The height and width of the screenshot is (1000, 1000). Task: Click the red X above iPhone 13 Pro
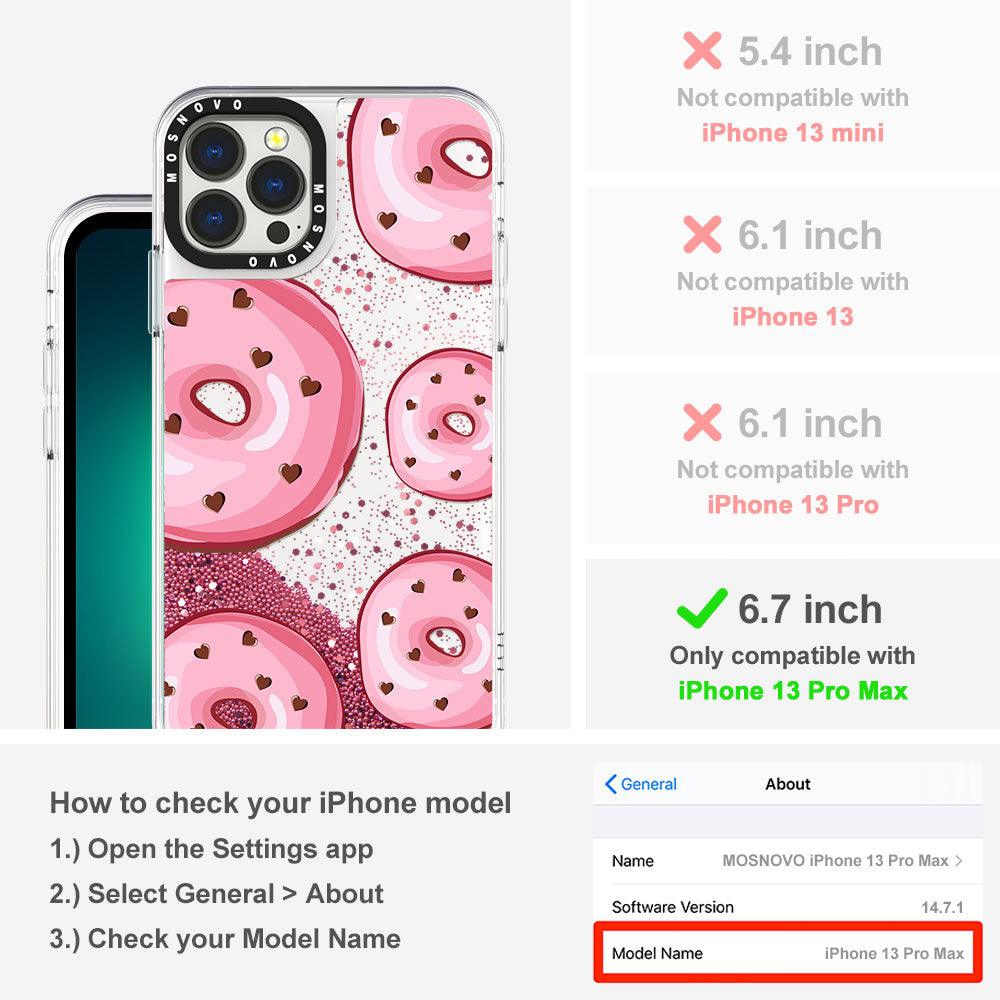702,422
